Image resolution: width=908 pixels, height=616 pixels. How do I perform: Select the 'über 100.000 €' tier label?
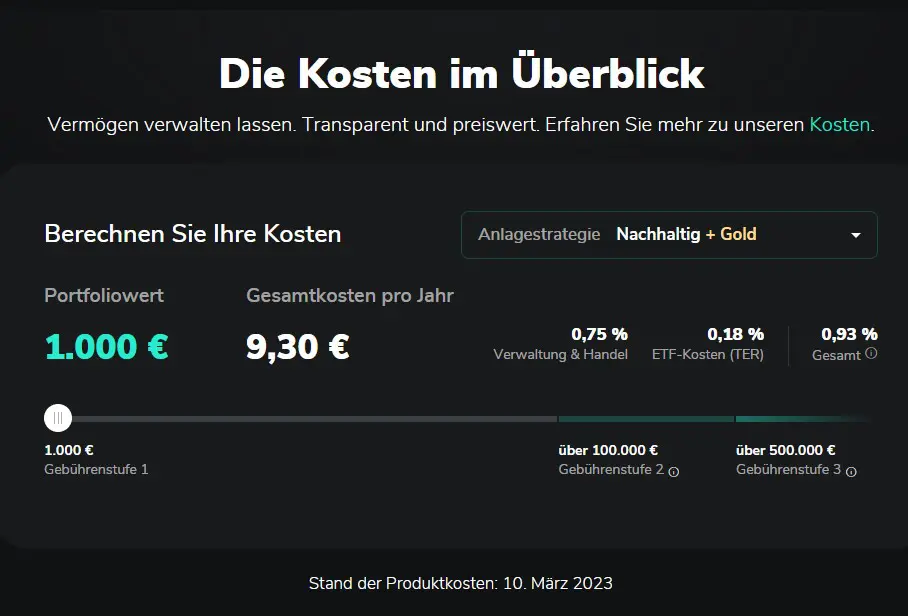tap(608, 450)
